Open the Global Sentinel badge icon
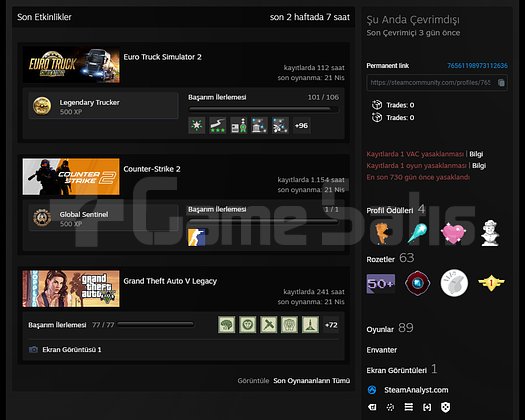 (42, 218)
